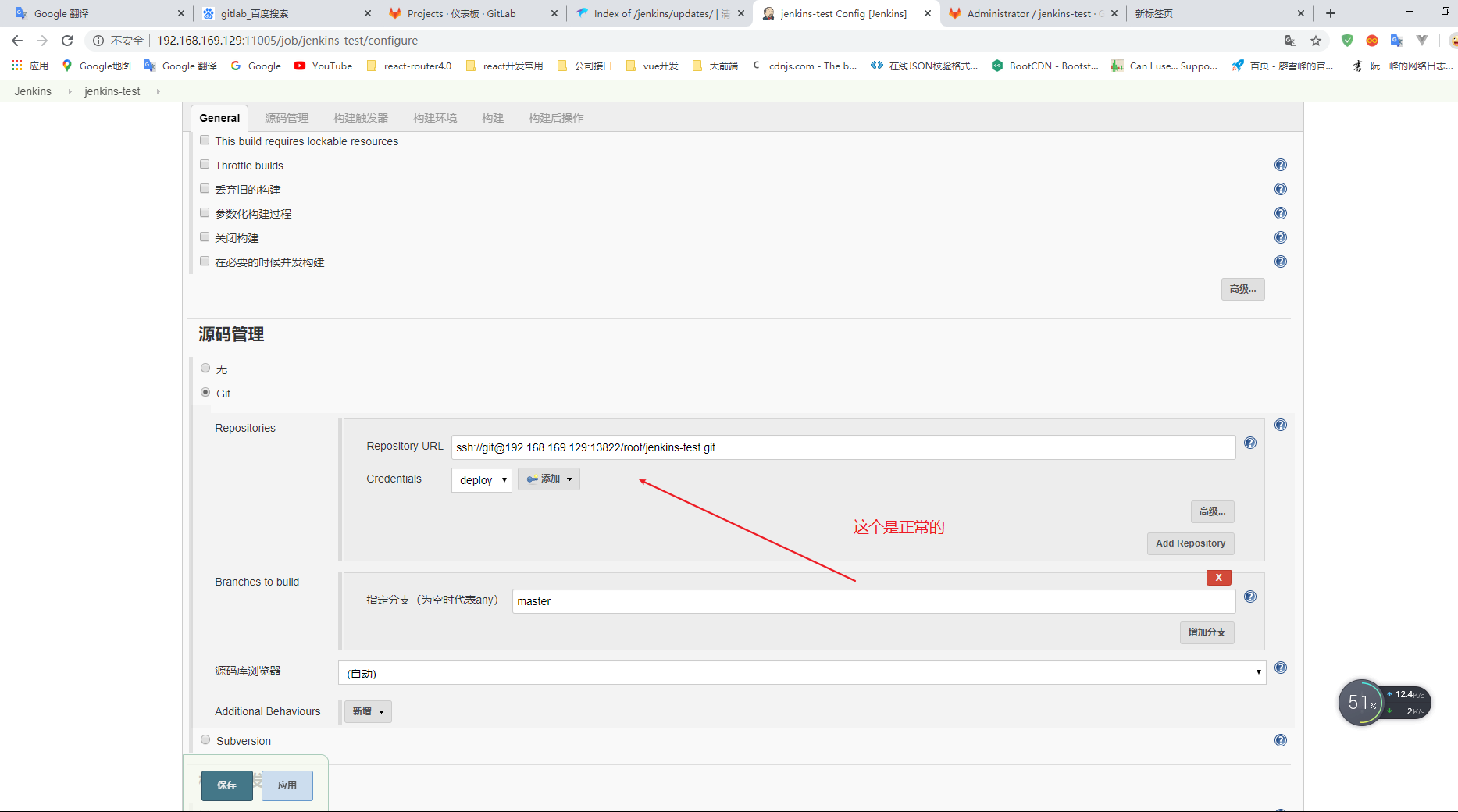Expand the 新增 Additional Behaviours menu
The image size is (1458, 812).
pyautogui.click(x=368, y=711)
